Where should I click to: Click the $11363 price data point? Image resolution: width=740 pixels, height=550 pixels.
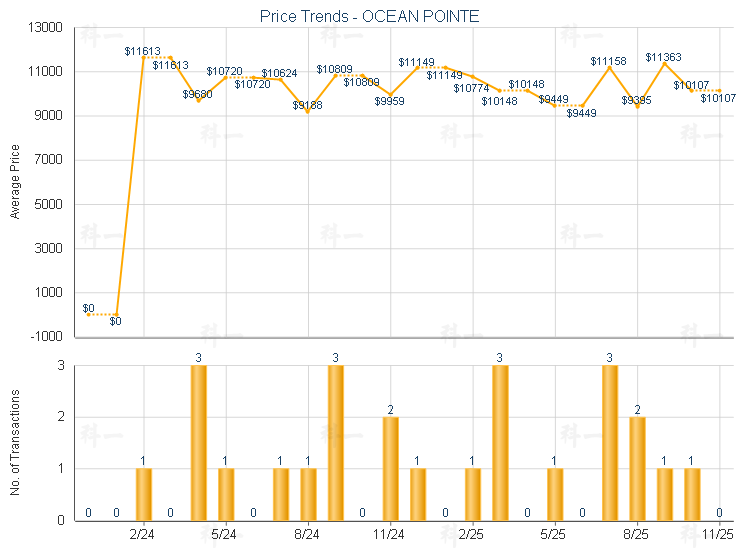click(664, 64)
